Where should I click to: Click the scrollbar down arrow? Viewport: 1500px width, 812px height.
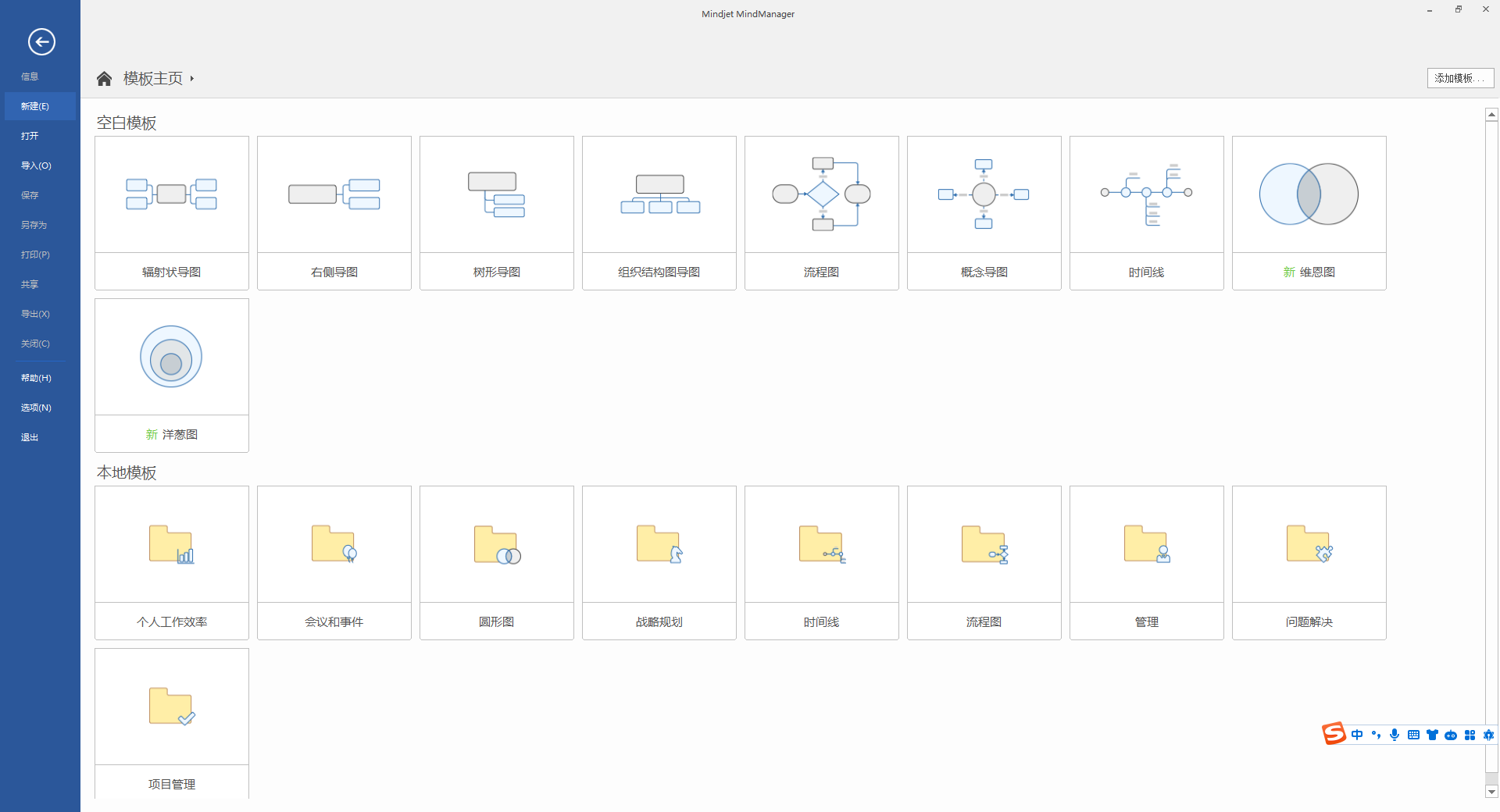[1491, 792]
